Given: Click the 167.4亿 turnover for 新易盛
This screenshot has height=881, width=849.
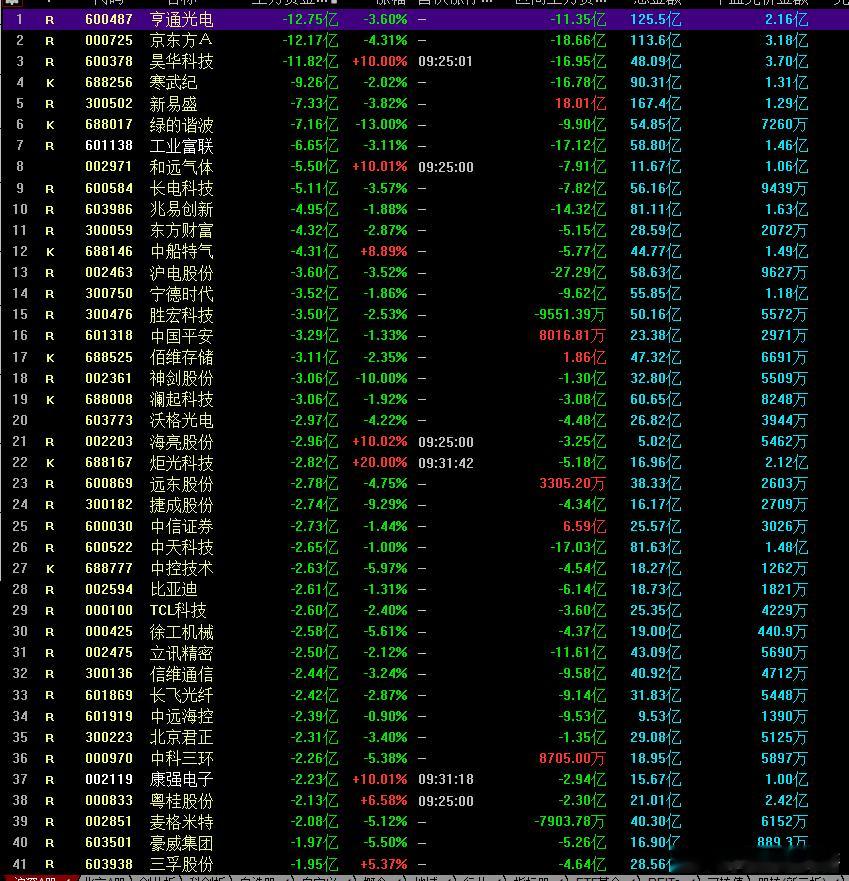Looking at the screenshot, I should pyautogui.click(x=655, y=103).
